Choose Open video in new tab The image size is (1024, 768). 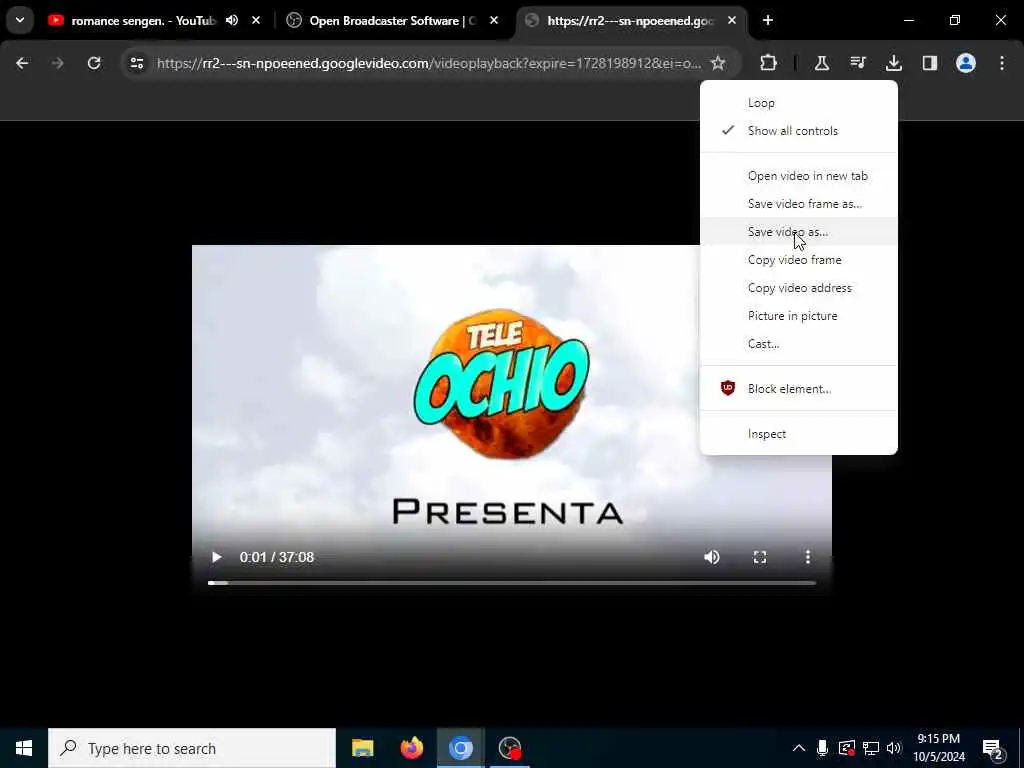pyautogui.click(x=799, y=176)
